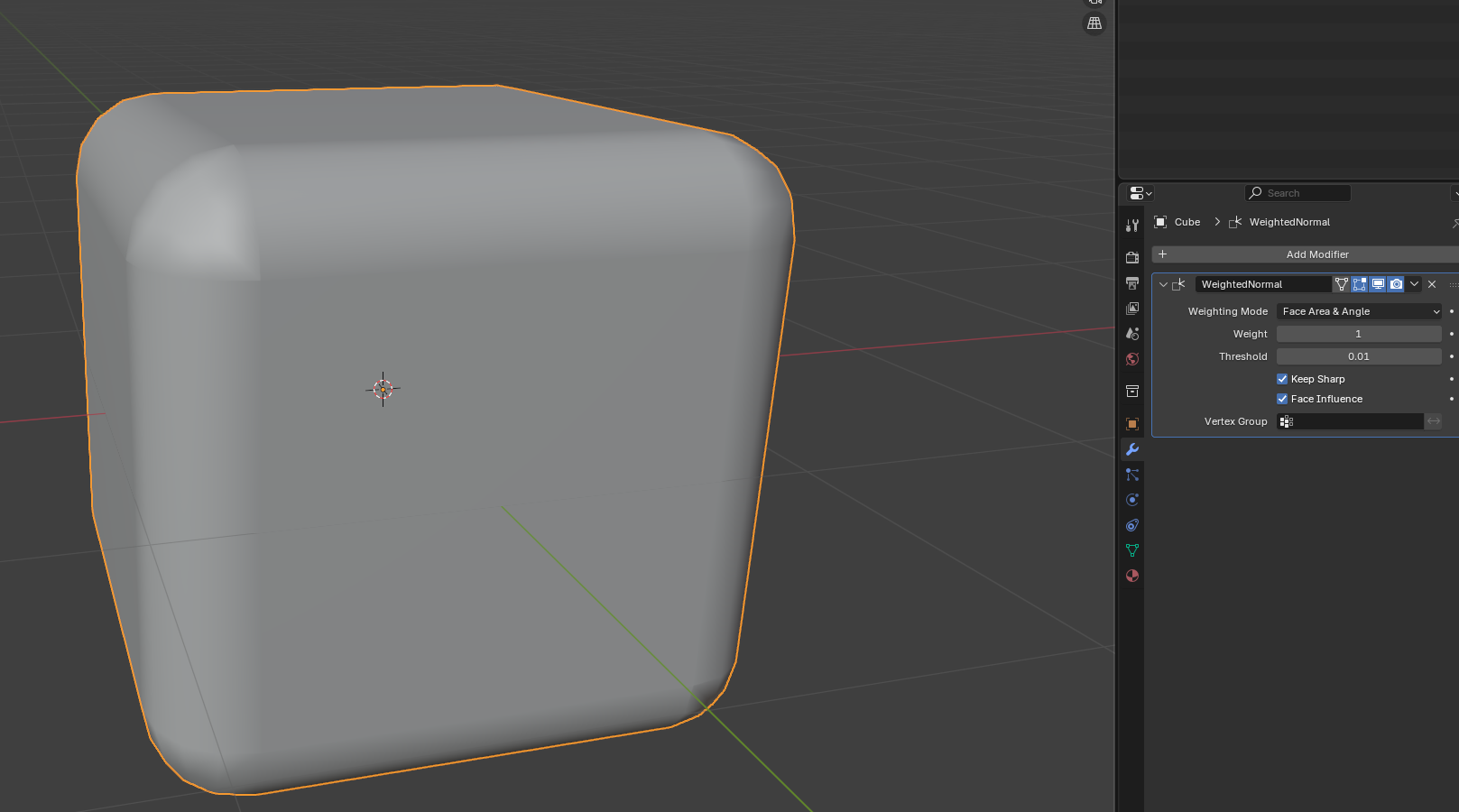Uncheck the Keep Sharp checkbox

1282,379
